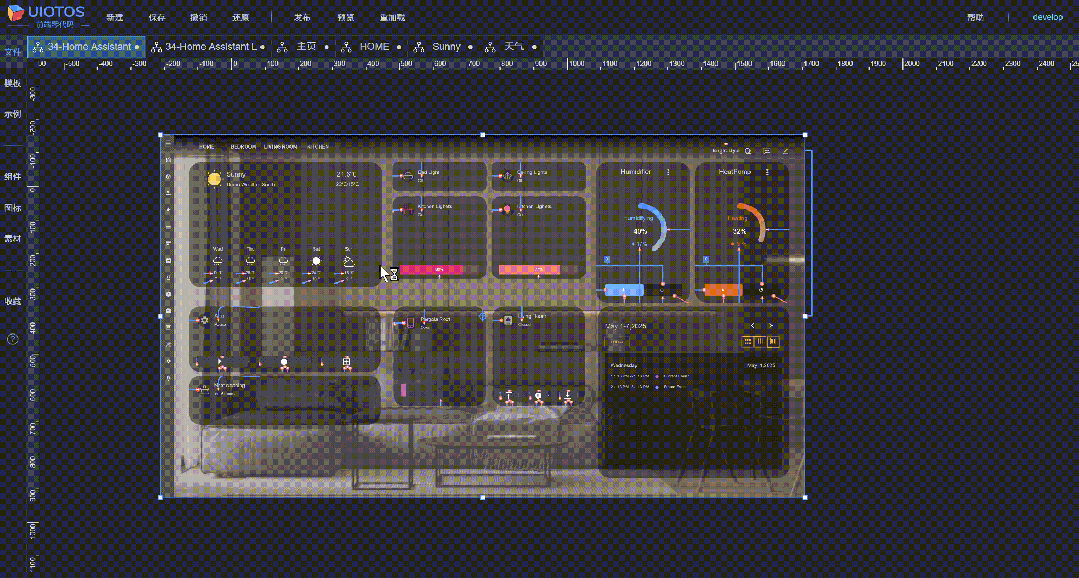Click the Bed Light card icon
Viewport: 1079px width, 578px height.
[407, 176]
